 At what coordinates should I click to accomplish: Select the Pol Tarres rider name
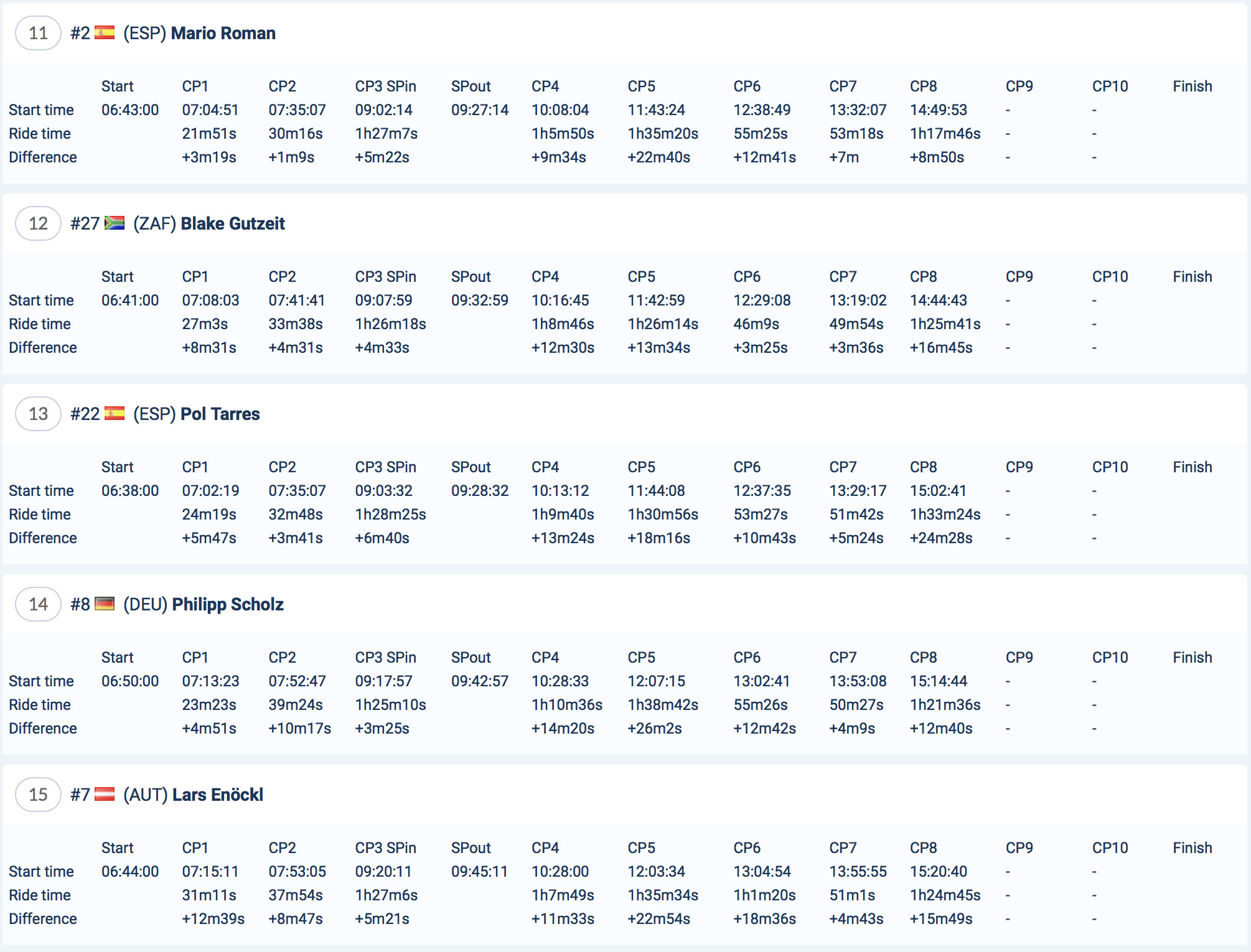tap(220, 414)
